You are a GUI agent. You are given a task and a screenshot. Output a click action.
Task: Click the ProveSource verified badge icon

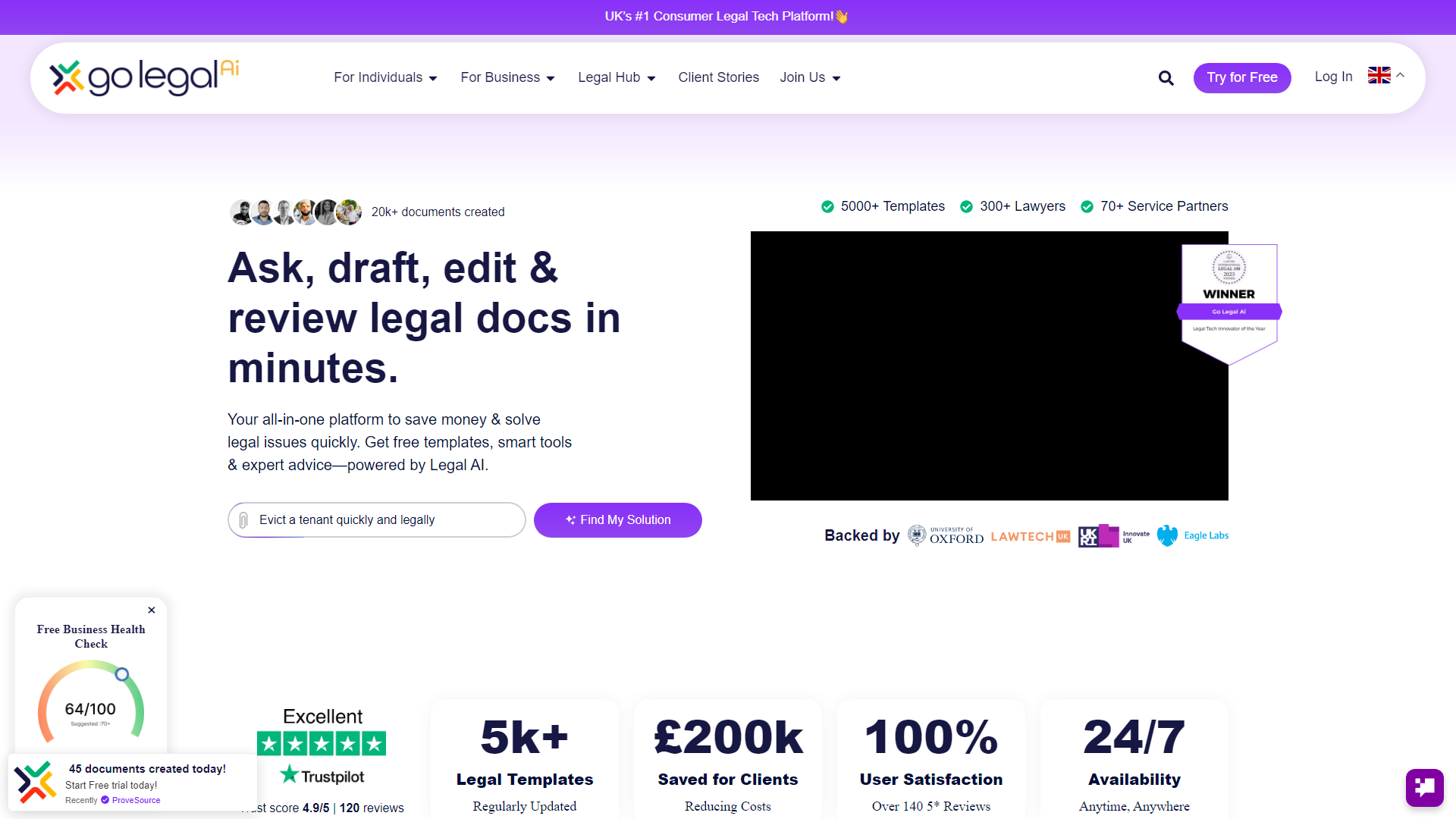coord(106,799)
